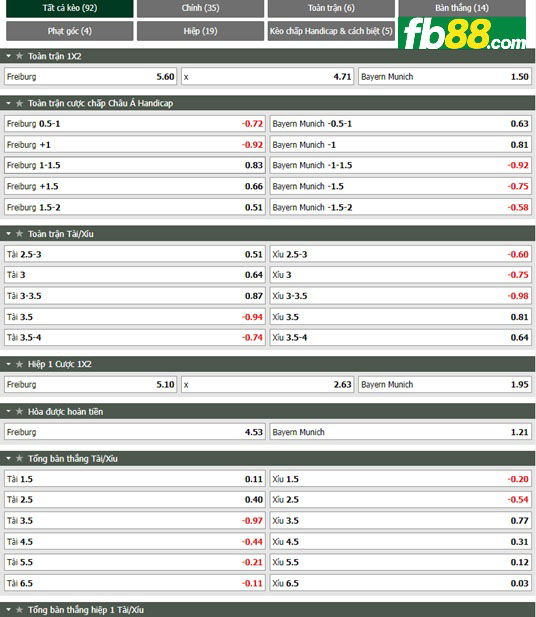Select Xỉu 4.5 at 0.31
The image size is (536, 617).
click(401, 542)
